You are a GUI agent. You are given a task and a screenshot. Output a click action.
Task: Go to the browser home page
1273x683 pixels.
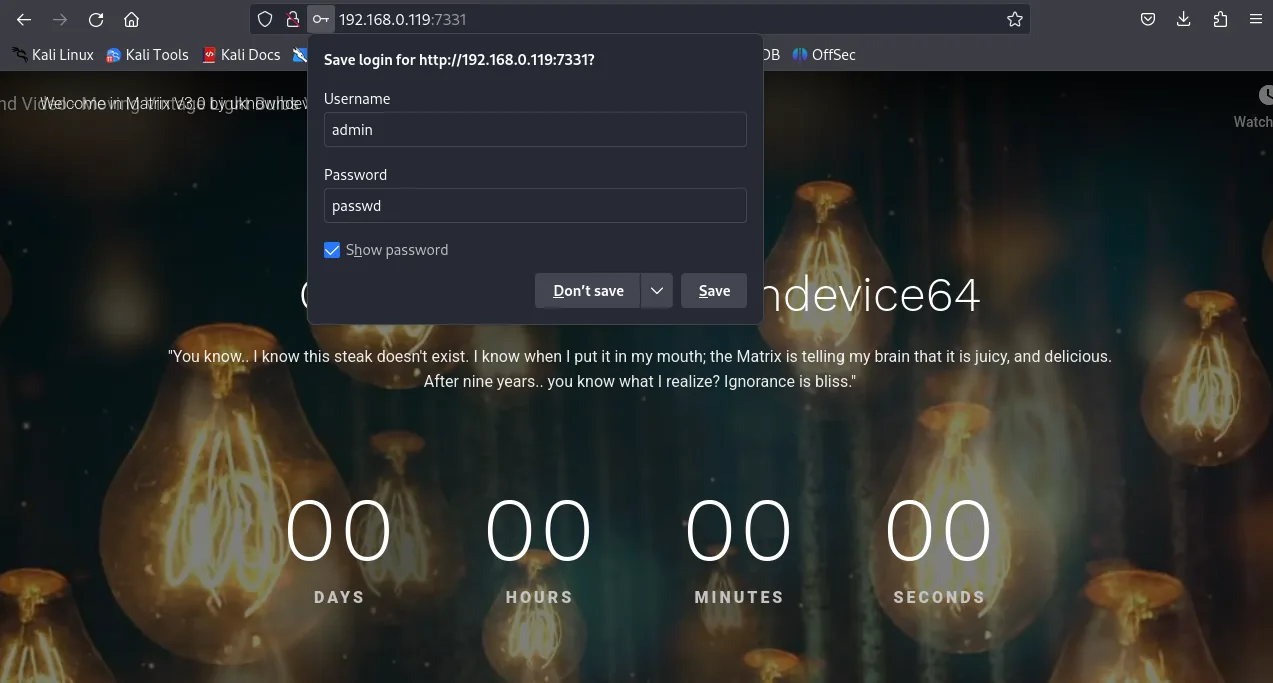[x=131, y=19]
